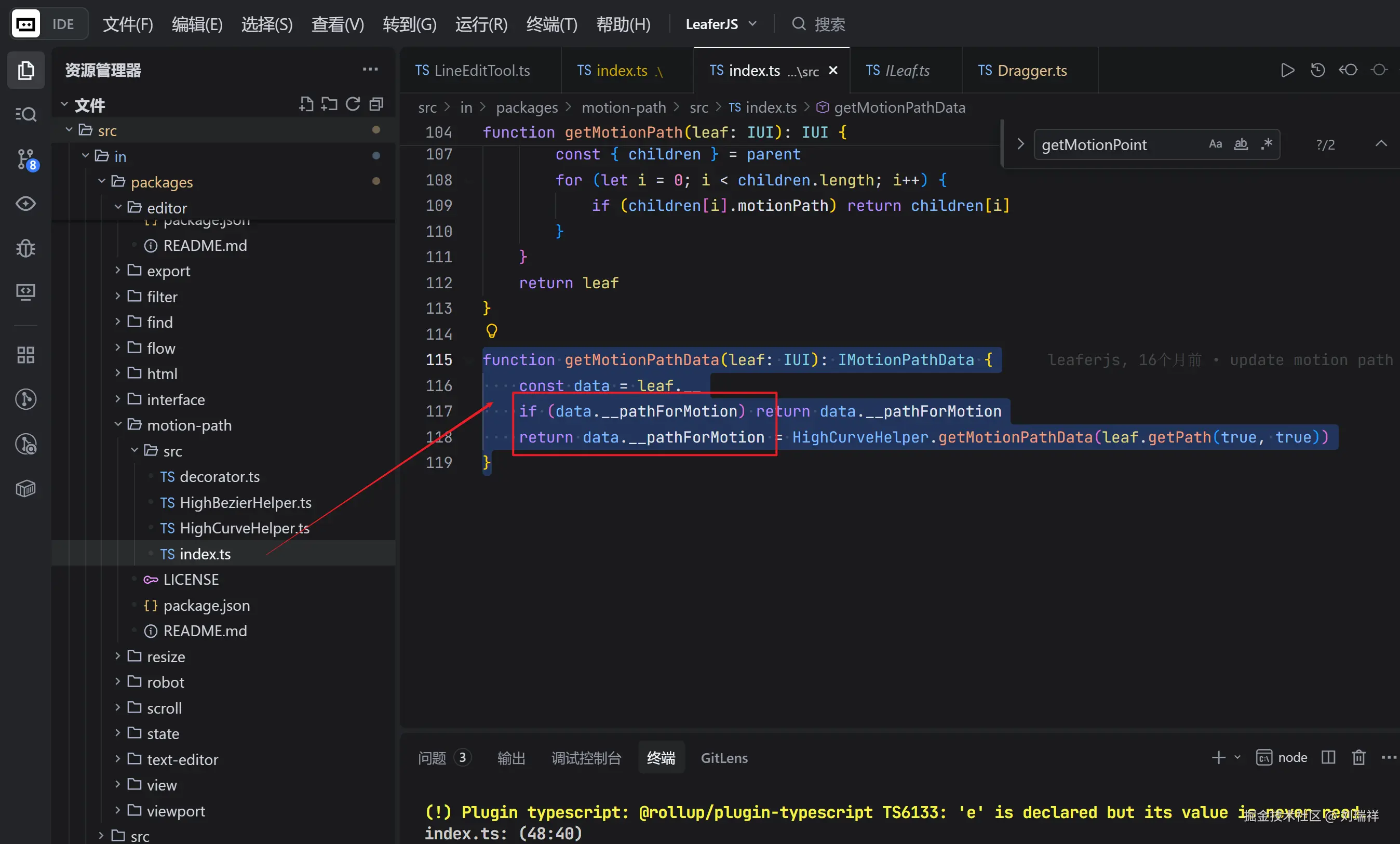Click the new file icon in explorer header

(x=306, y=104)
